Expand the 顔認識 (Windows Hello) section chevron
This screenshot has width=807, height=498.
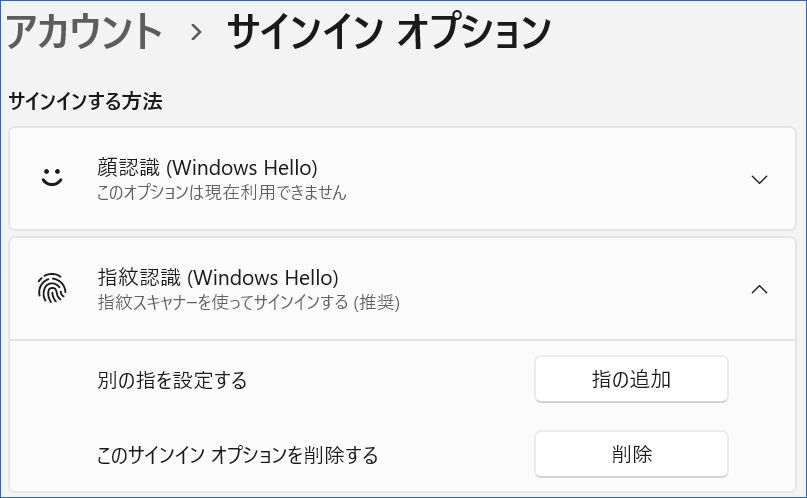click(x=759, y=180)
